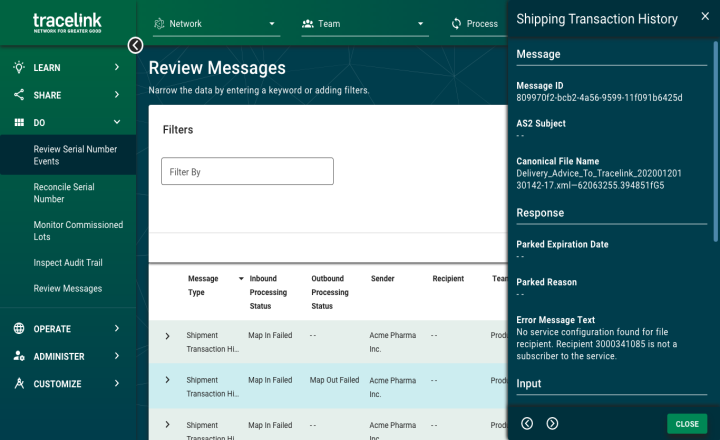Expand the Customize menu chevron
720x440 pixels.
pyautogui.click(x=117, y=383)
